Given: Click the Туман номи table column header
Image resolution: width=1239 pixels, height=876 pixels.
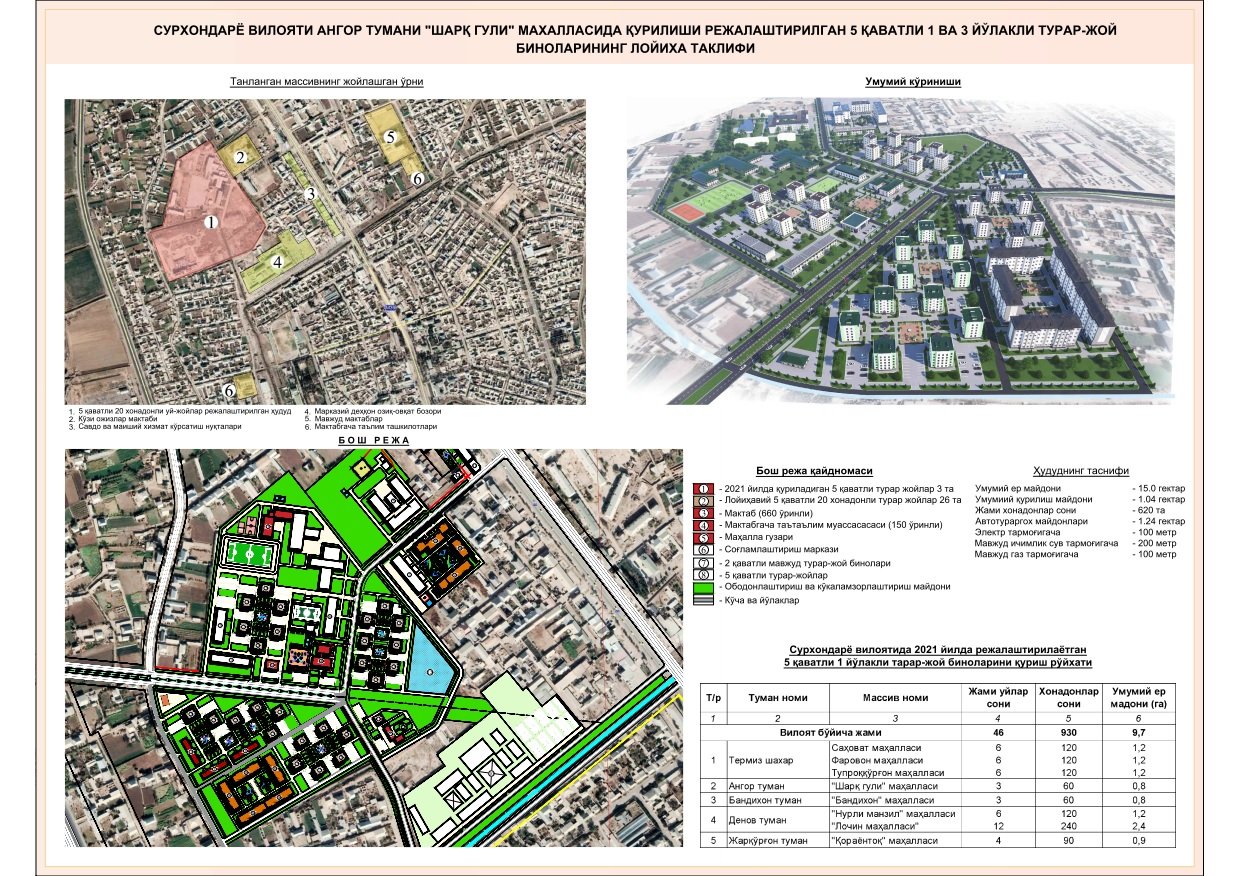Looking at the screenshot, I should (775, 697).
